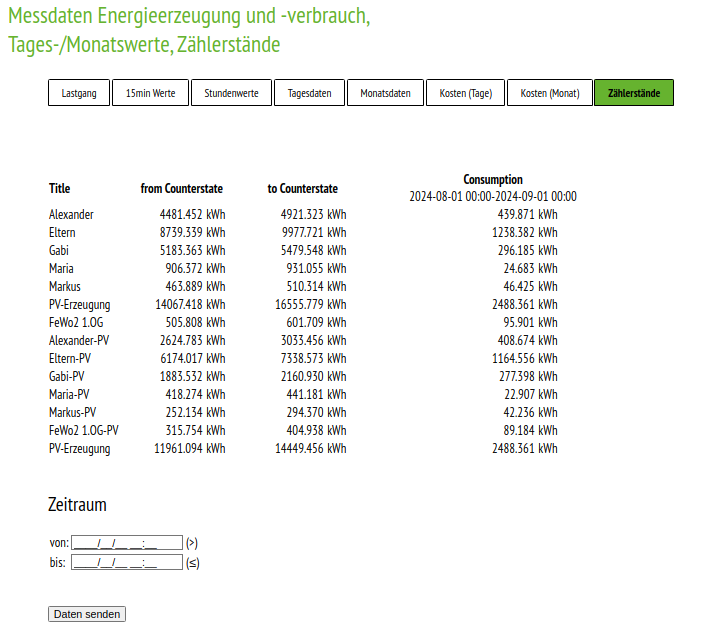Click consumption value 277.398 kWh
Image resolution: width=704 pixels, height=635 pixels.
coord(528,376)
